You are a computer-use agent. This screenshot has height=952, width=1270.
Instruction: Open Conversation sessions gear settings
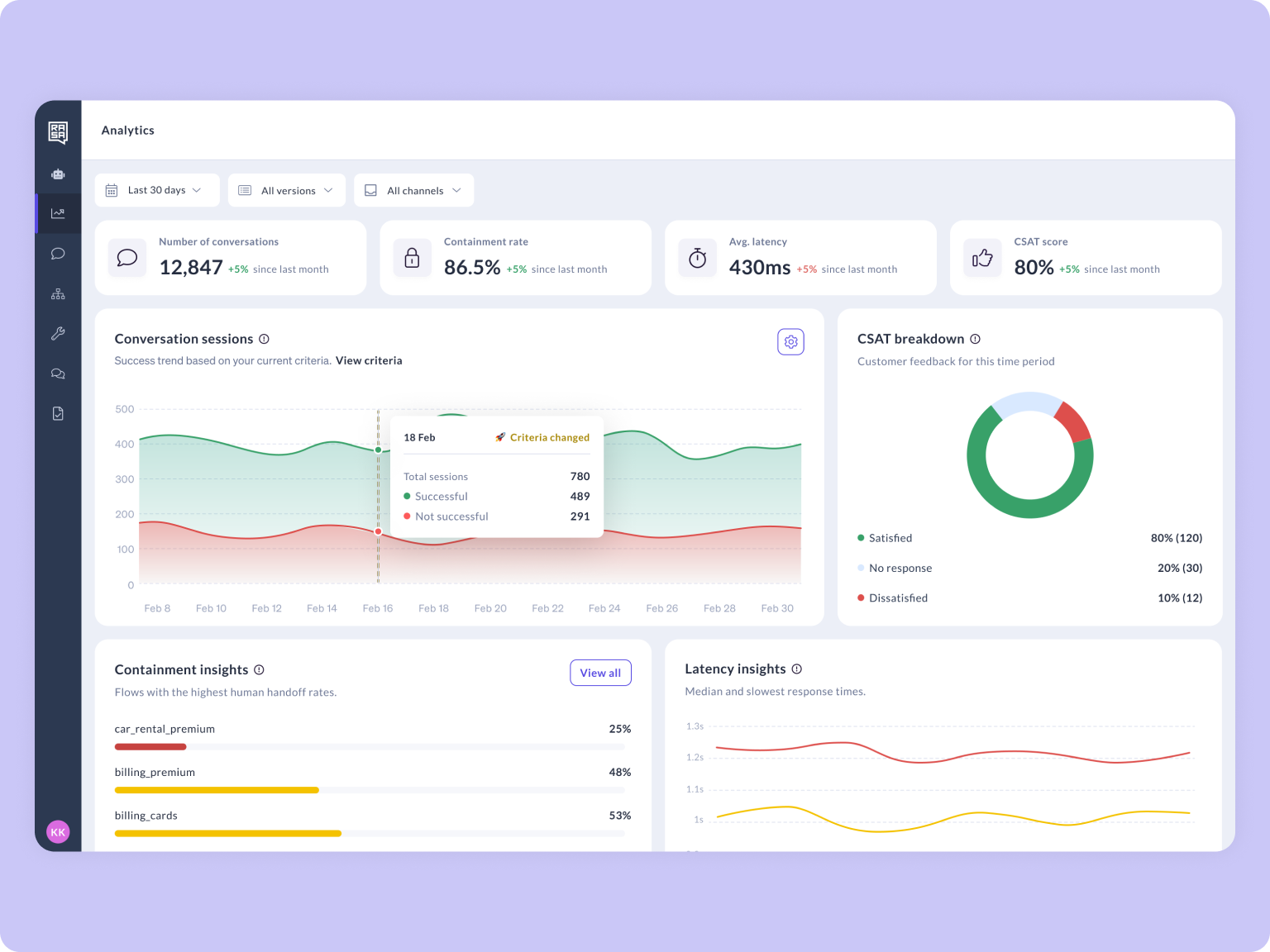pos(790,342)
